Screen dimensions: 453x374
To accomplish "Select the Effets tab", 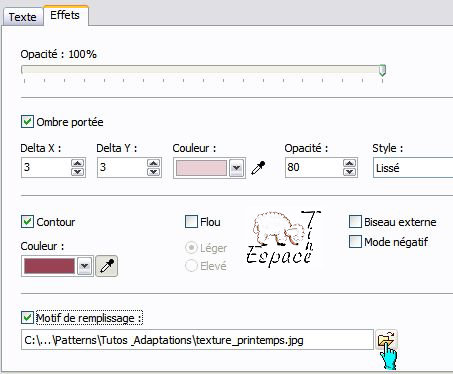I will tap(65, 15).
